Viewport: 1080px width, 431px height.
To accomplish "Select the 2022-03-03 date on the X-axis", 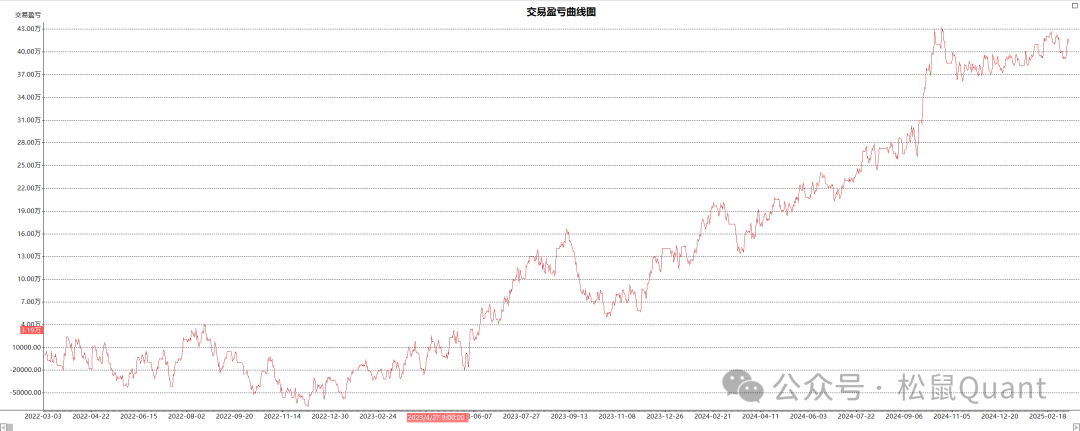I will coord(43,415).
